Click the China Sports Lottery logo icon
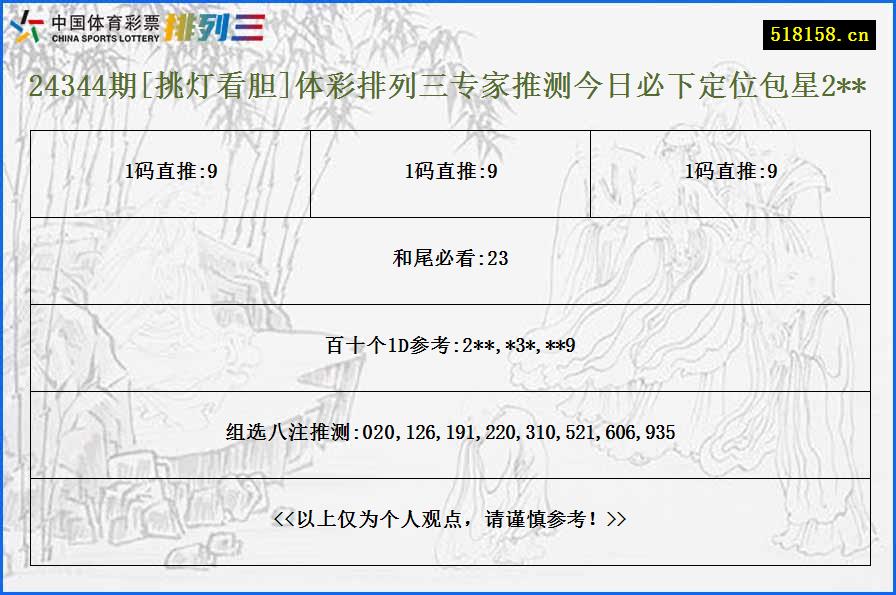The image size is (896, 595). click(27, 28)
